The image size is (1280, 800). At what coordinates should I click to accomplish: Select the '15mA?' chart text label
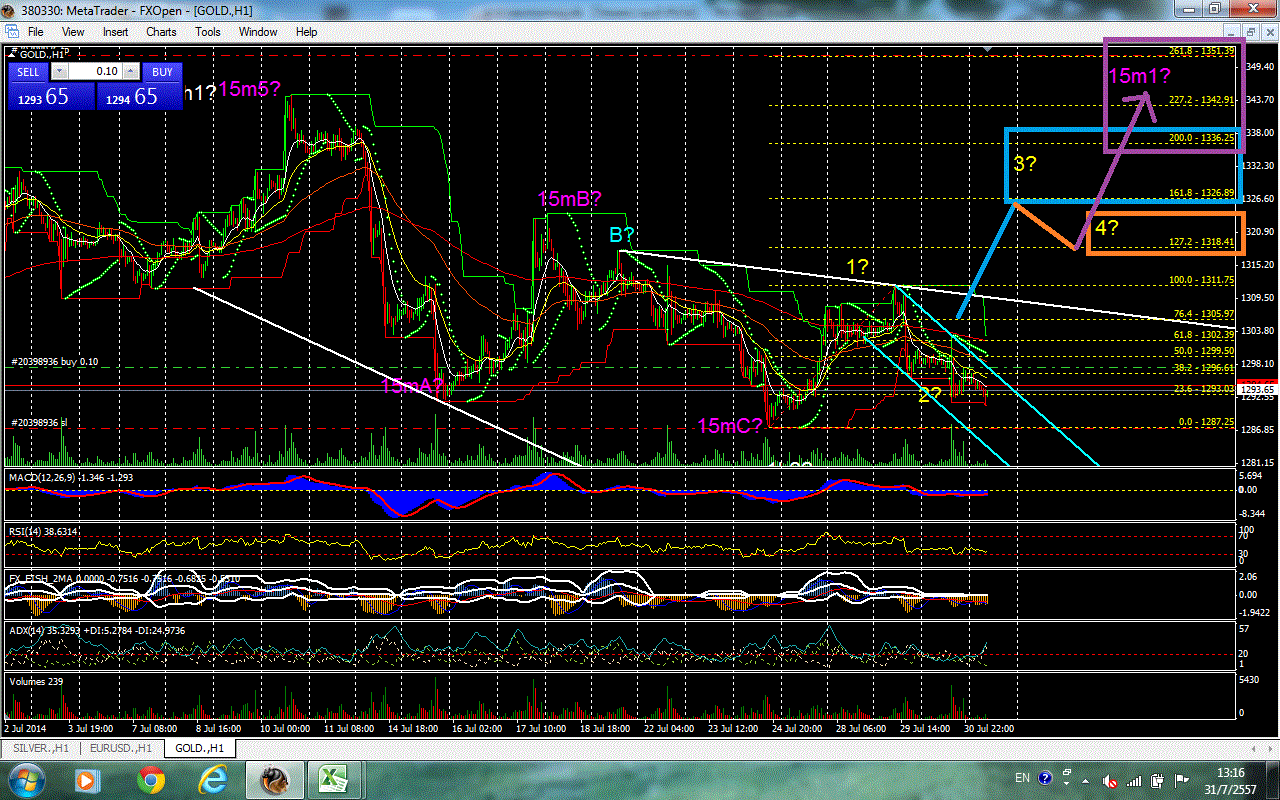[412, 386]
